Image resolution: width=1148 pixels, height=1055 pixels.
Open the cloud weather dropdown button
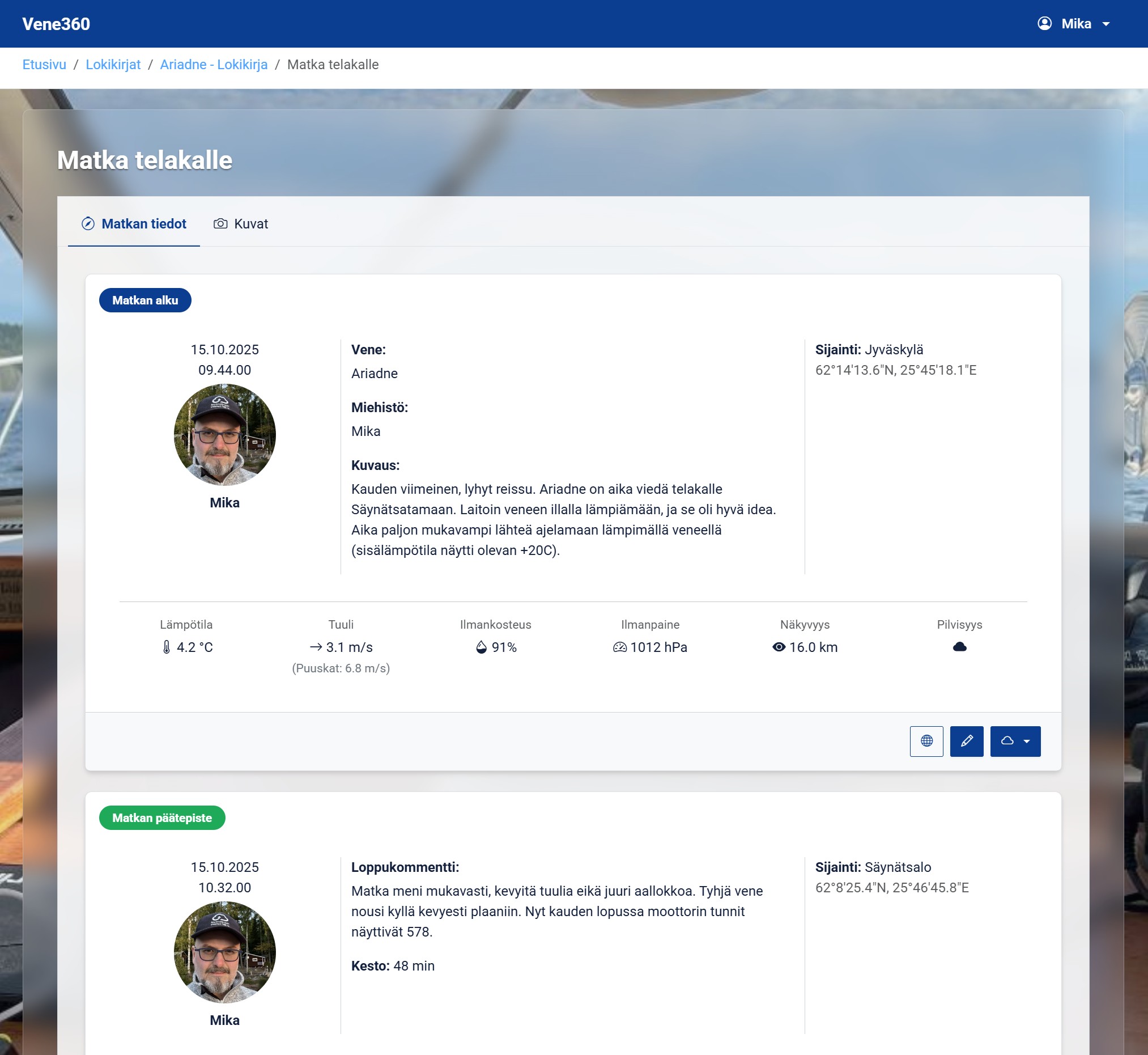coord(1014,741)
